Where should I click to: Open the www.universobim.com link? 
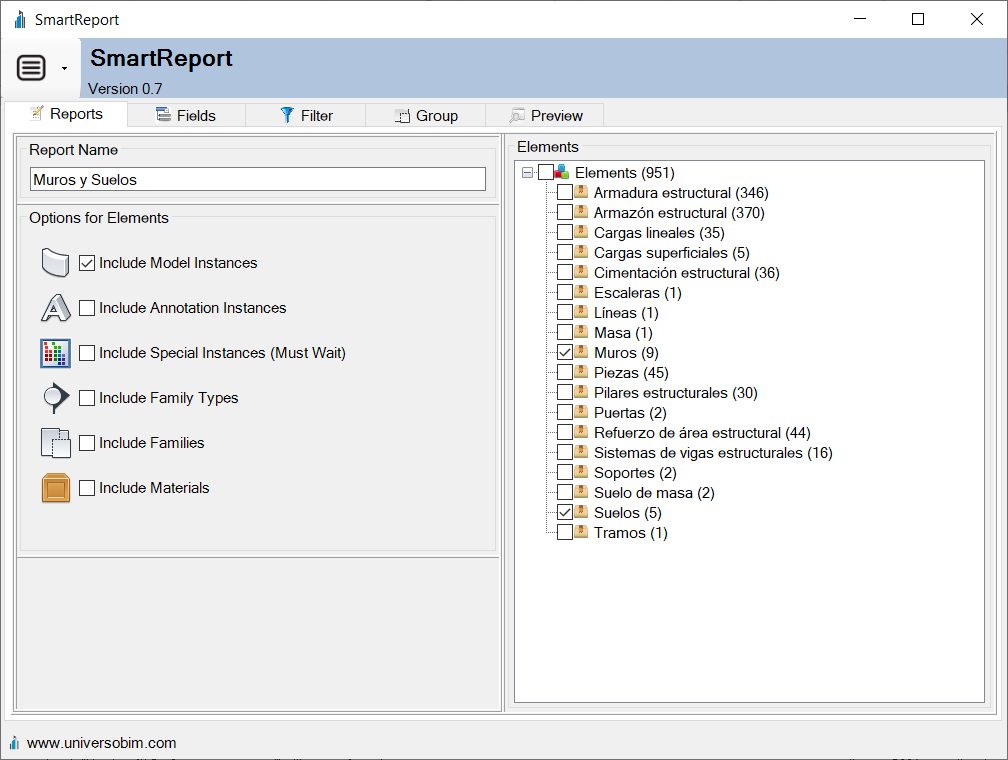[102, 743]
